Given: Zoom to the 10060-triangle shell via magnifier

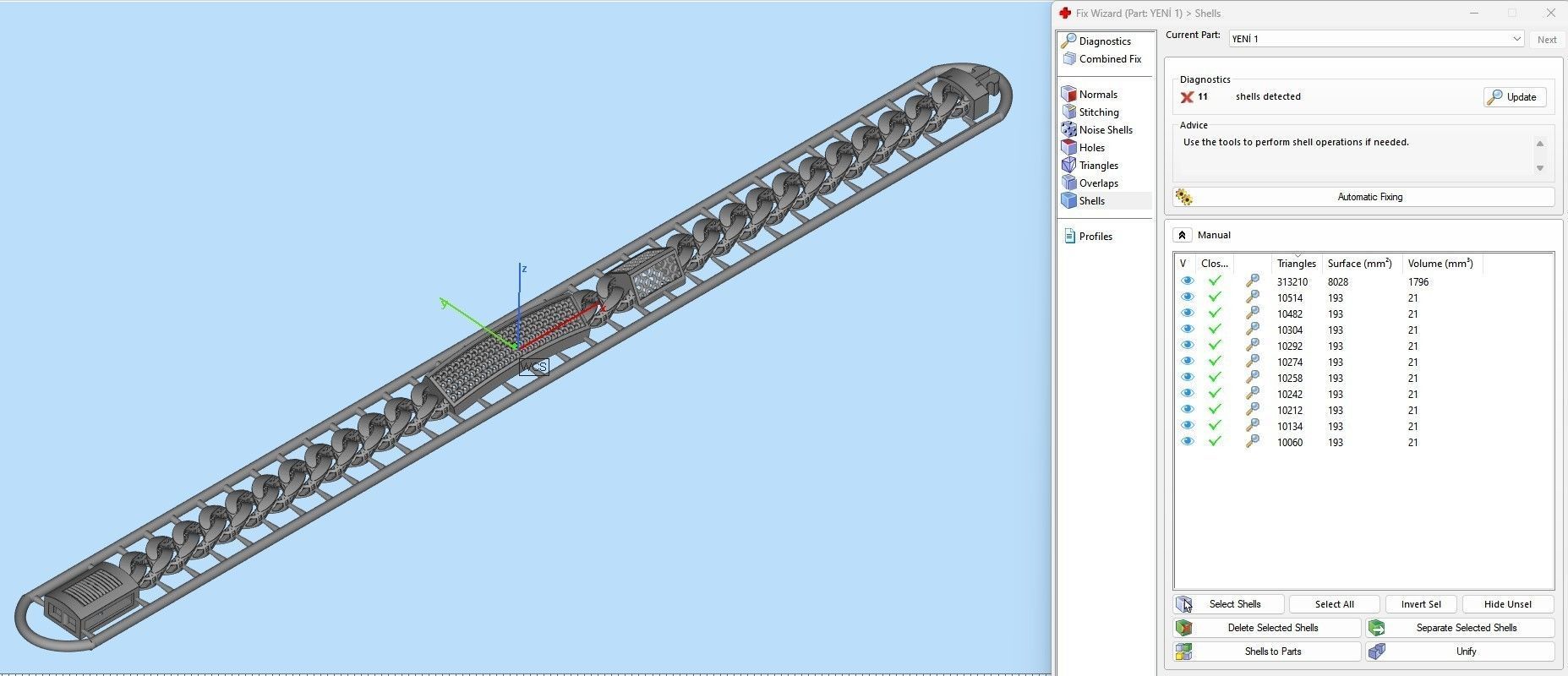Looking at the screenshot, I should (1253, 441).
